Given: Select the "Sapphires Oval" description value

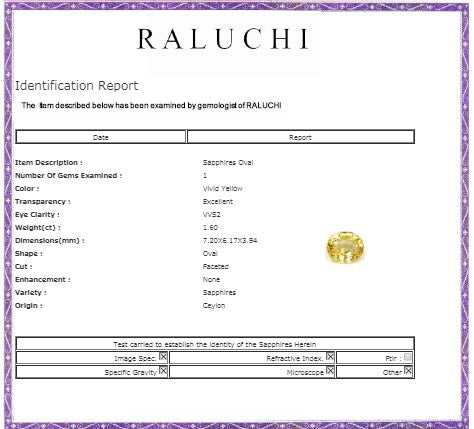Looking at the screenshot, I should 228,163.
